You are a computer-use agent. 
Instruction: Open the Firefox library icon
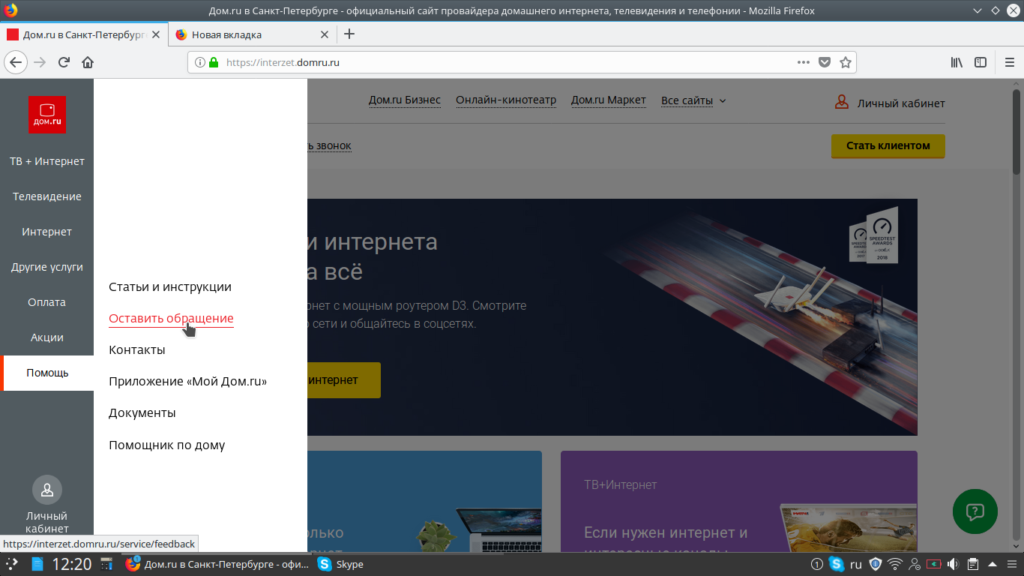pyautogui.click(x=956, y=62)
